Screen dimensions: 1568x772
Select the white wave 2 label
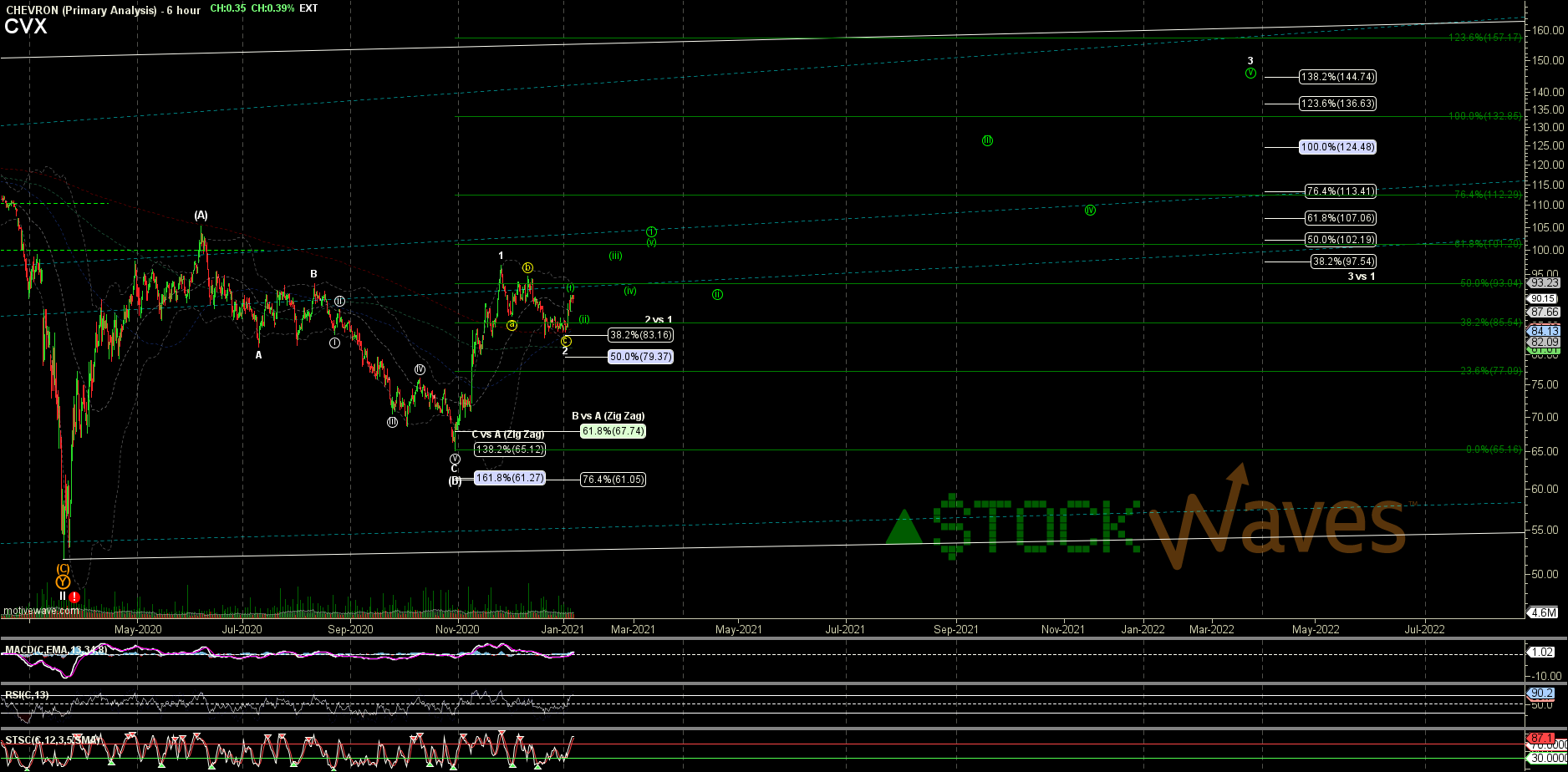(565, 352)
